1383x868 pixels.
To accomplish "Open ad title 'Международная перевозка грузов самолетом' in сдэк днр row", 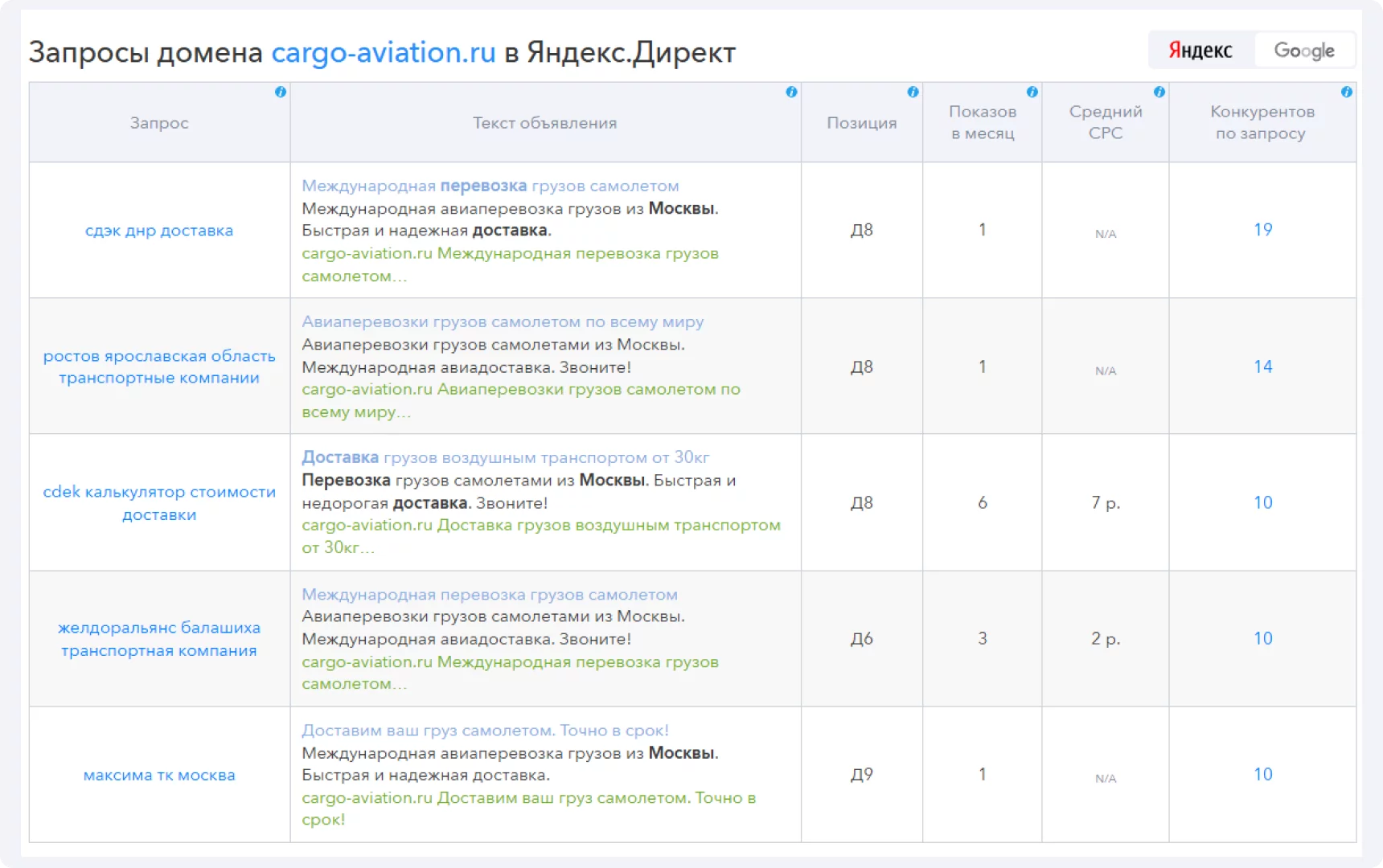I will (490, 186).
